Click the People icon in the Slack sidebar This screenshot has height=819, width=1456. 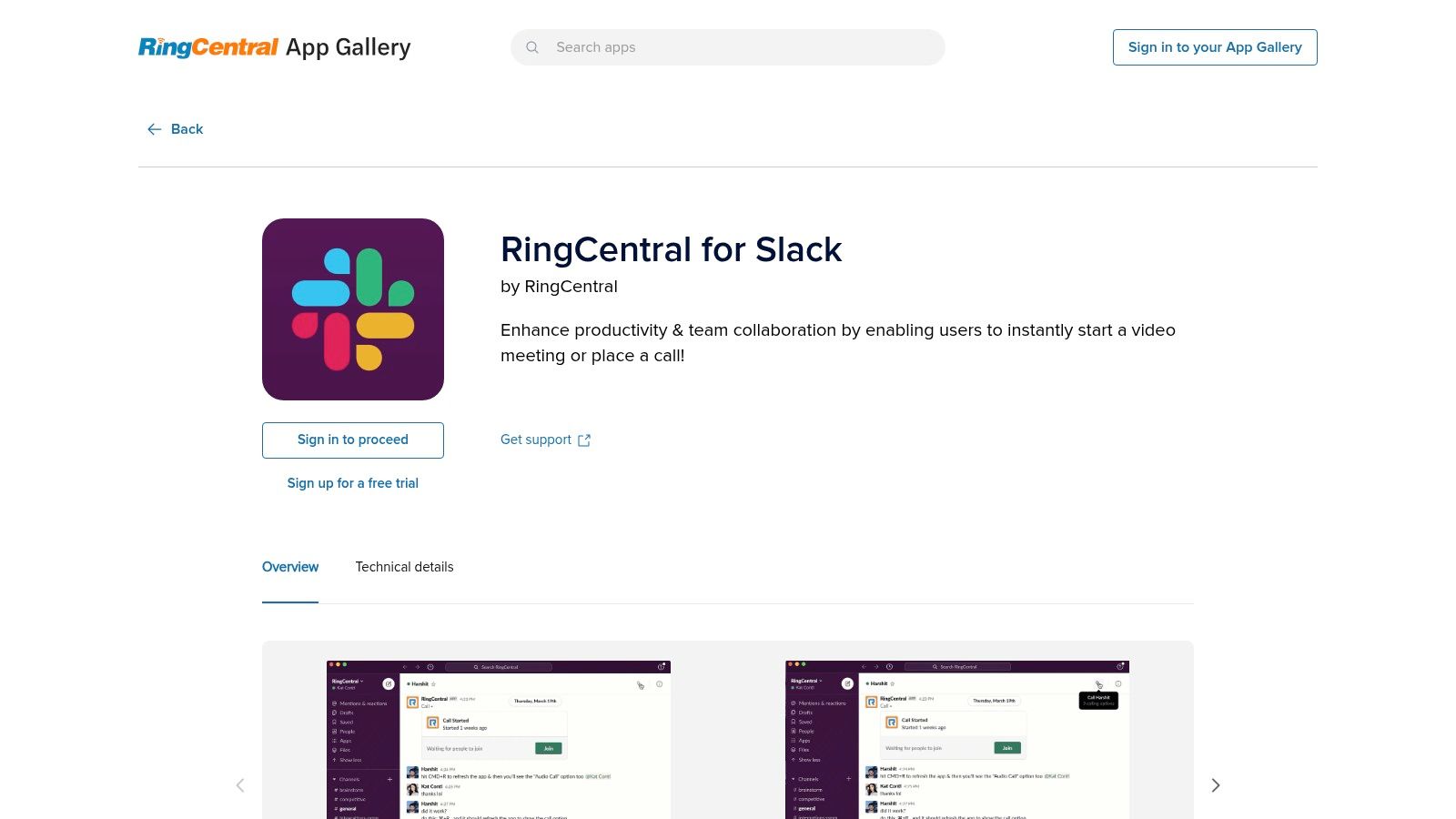[334, 732]
